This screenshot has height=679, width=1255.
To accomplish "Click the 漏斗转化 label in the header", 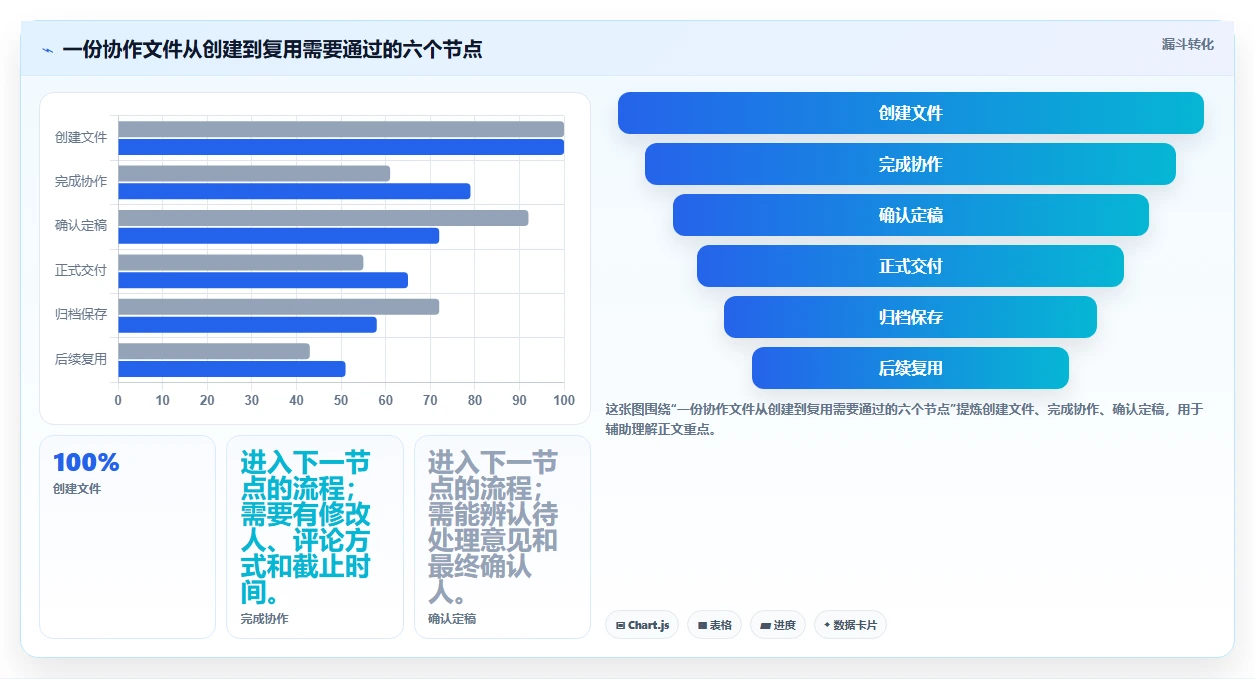I will [x=1187, y=44].
